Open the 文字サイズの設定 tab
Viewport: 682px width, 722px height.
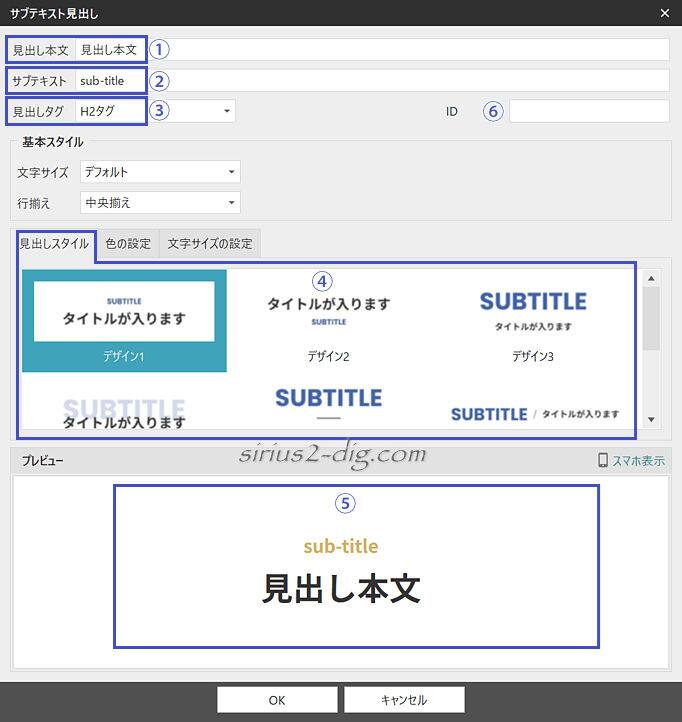click(x=210, y=243)
